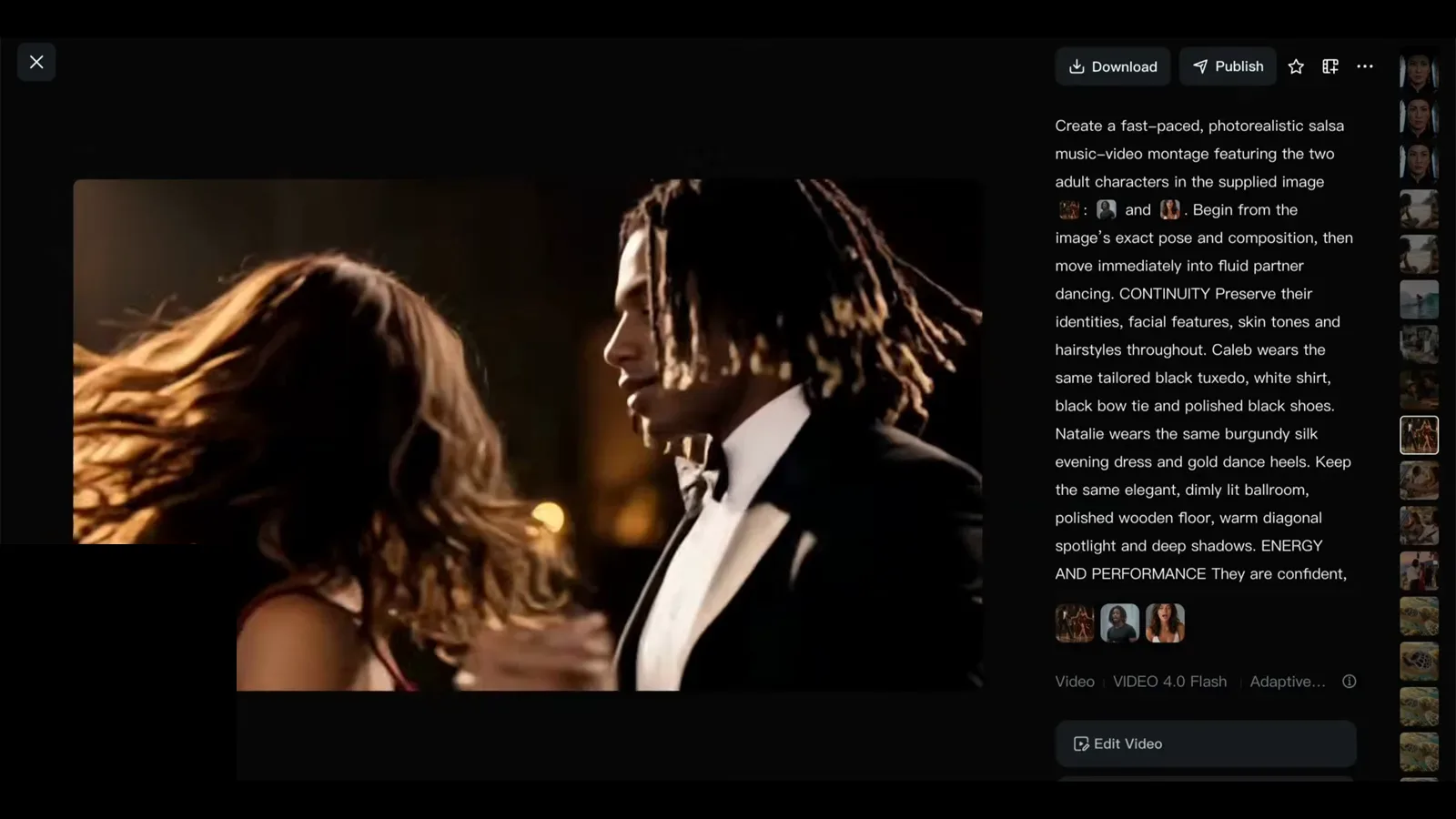1456x819 pixels.
Task: Click the "VIDEO 4.0 Flash" model label
Action: click(1170, 682)
